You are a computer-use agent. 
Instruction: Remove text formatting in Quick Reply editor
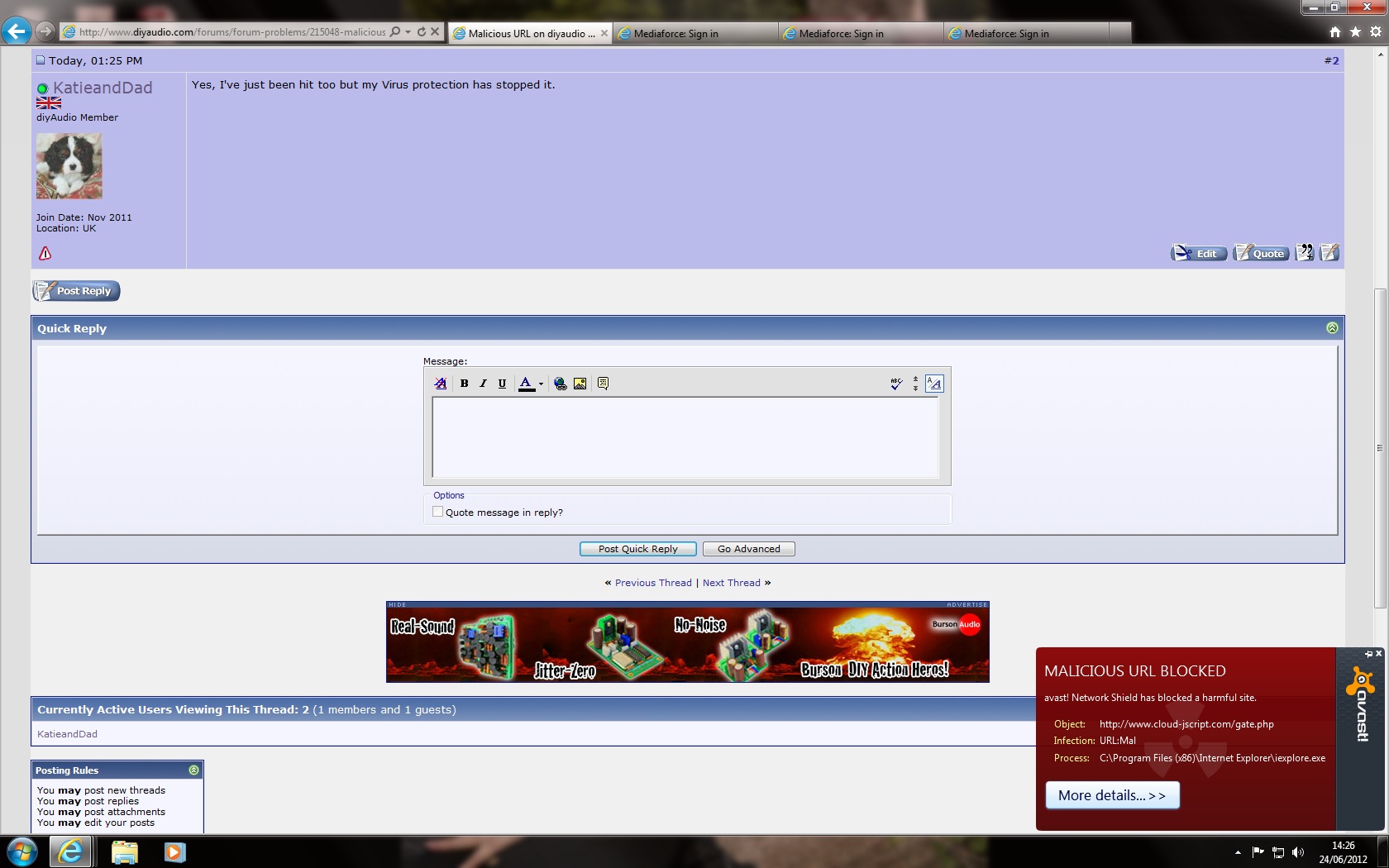point(441,384)
